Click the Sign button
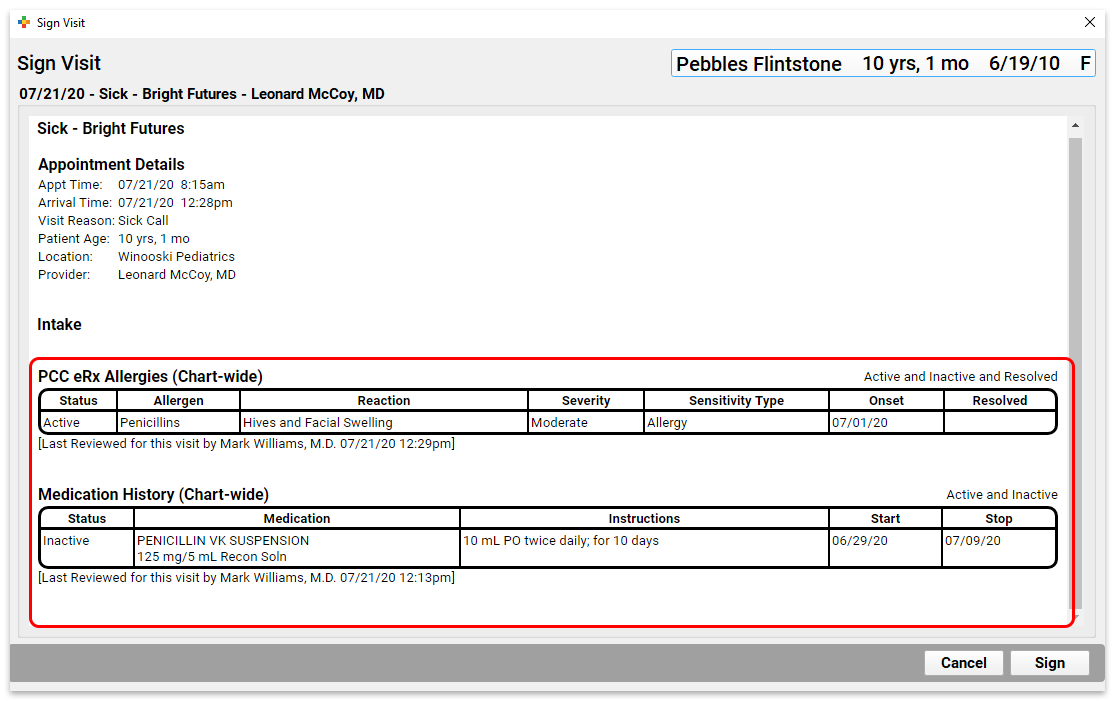The width and height of the screenshot is (1115, 701). tap(1050, 663)
